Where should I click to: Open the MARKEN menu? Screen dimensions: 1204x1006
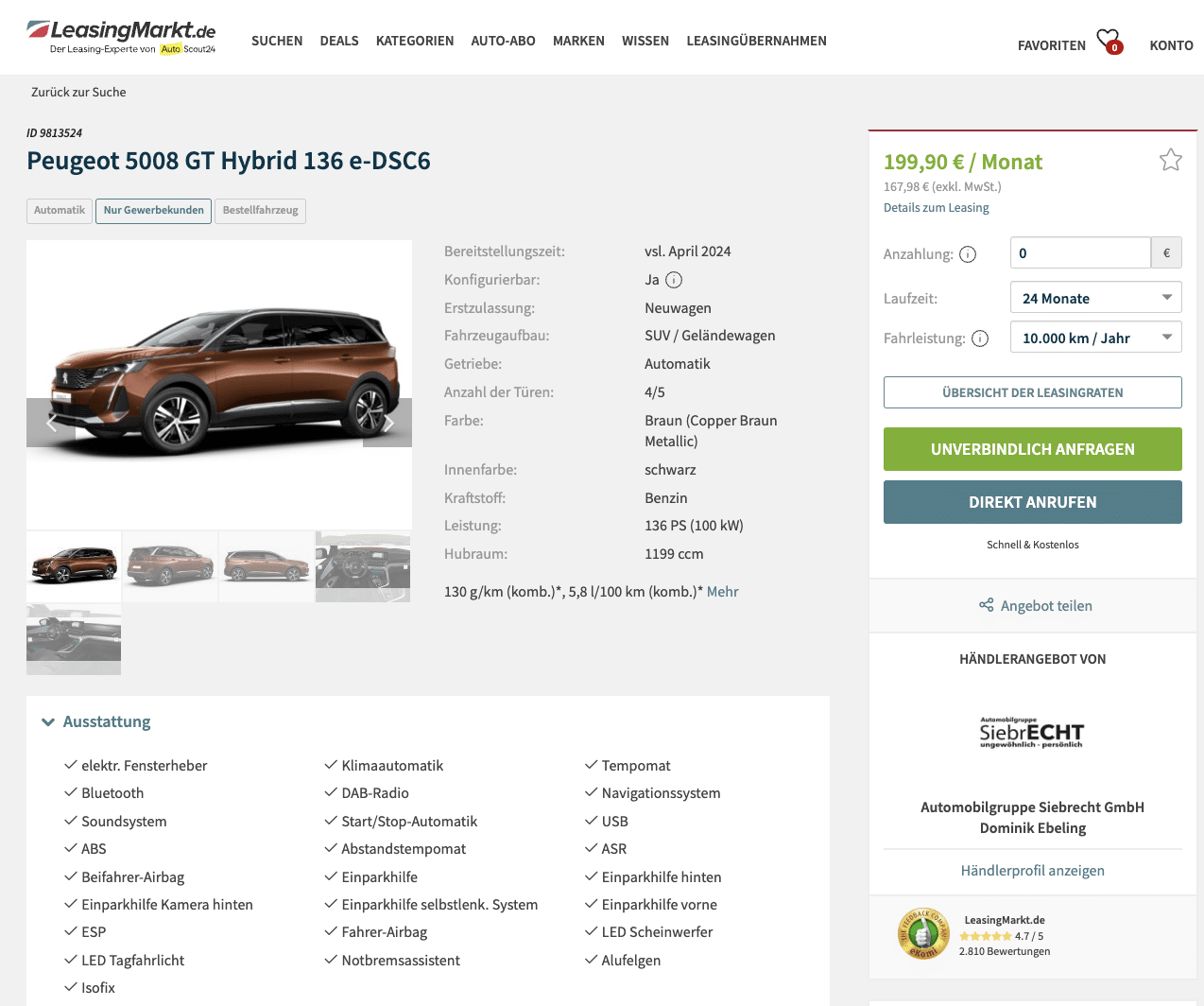578,41
